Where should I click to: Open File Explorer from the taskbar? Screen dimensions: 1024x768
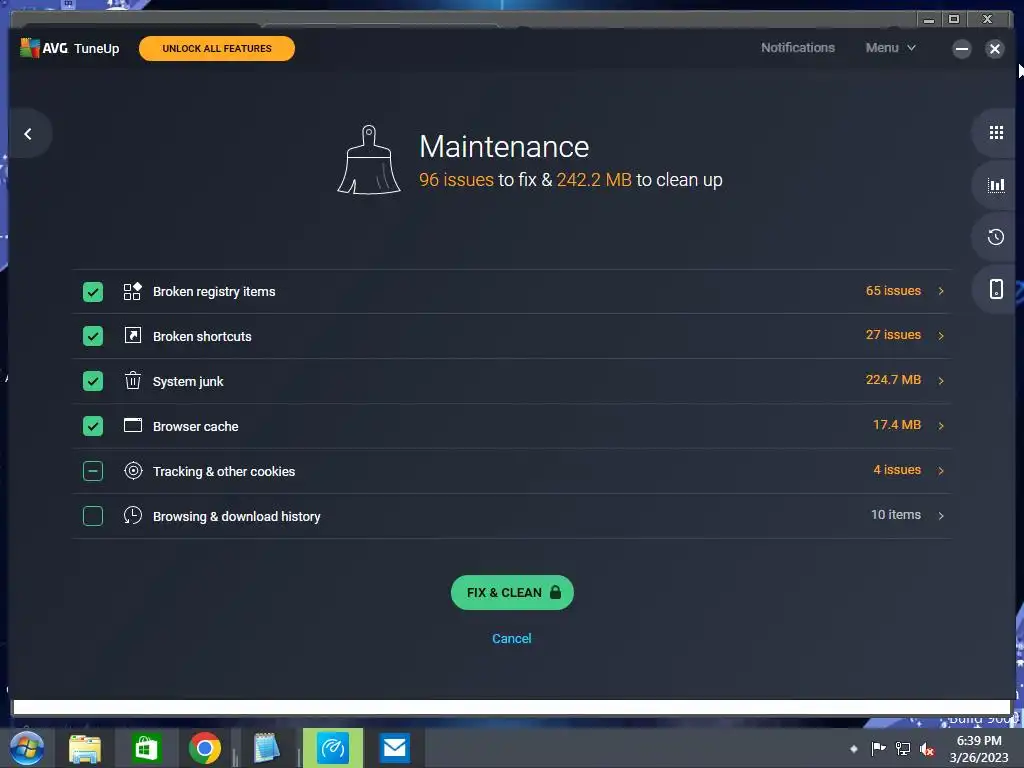[x=85, y=748]
